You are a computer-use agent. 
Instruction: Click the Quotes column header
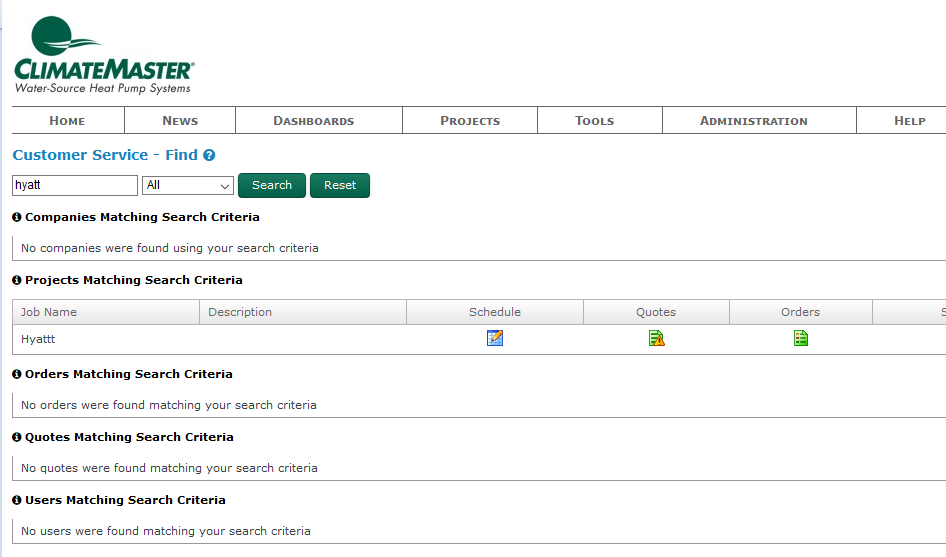coord(656,312)
